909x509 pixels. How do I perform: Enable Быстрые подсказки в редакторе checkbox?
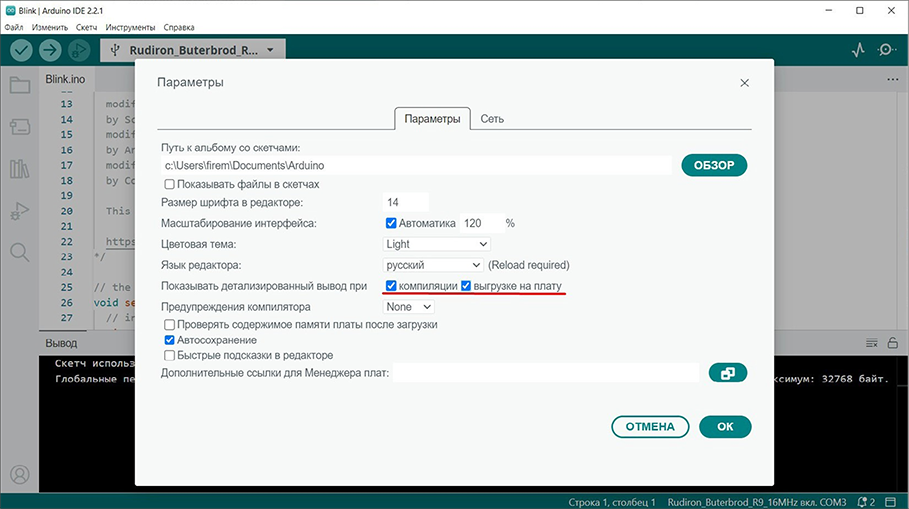point(169,355)
